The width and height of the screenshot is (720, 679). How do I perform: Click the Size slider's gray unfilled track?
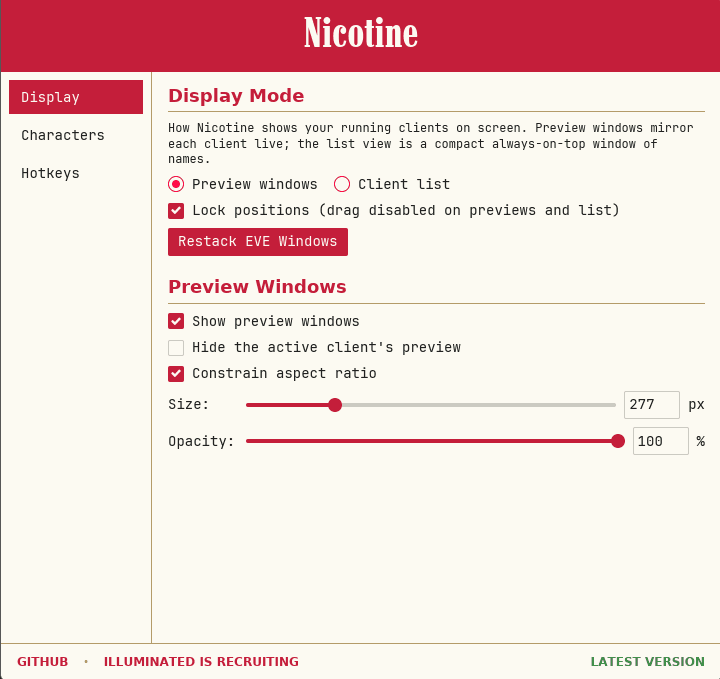pyautogui.click(x=478, y=405)
